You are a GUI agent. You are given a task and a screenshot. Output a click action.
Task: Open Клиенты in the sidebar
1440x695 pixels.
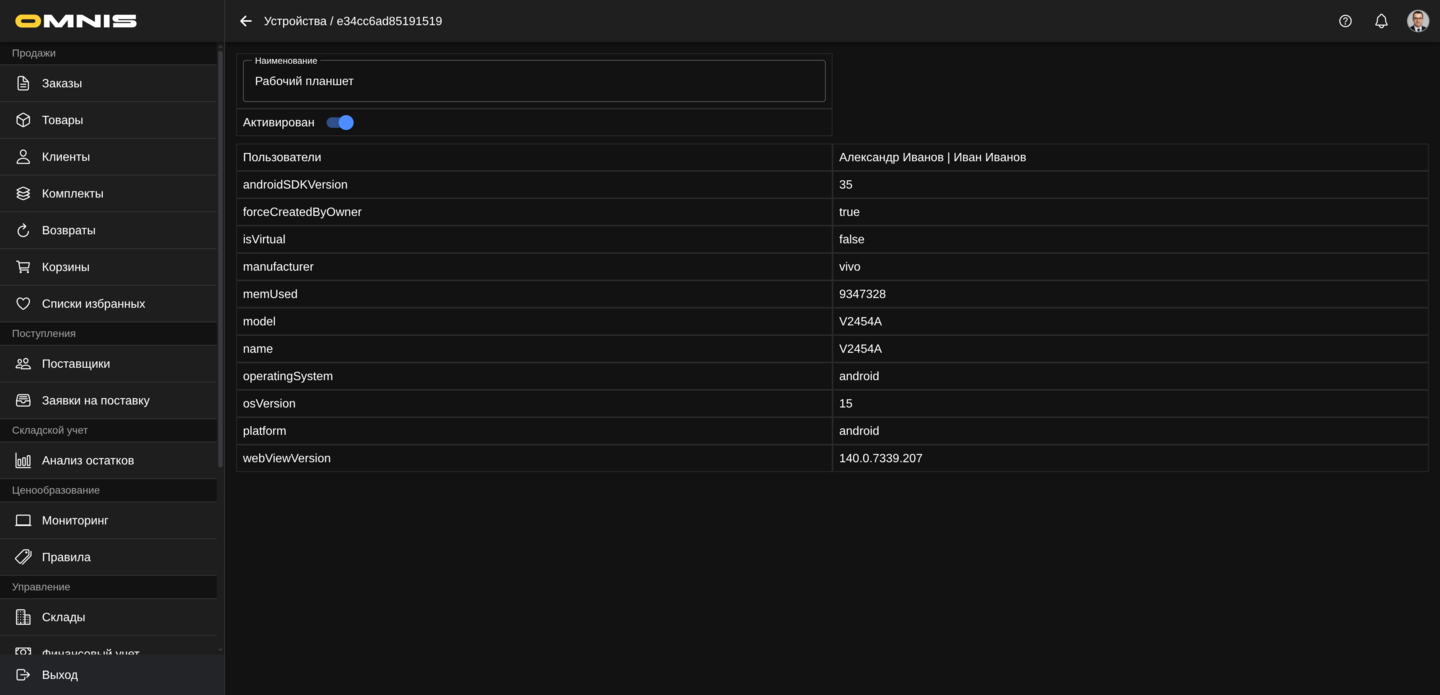click(x=66, y=157)
